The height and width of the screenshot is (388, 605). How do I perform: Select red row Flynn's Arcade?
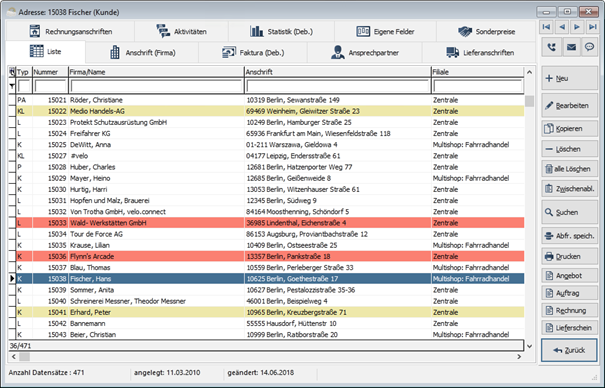pyautogui.click(x=270, y=256)
